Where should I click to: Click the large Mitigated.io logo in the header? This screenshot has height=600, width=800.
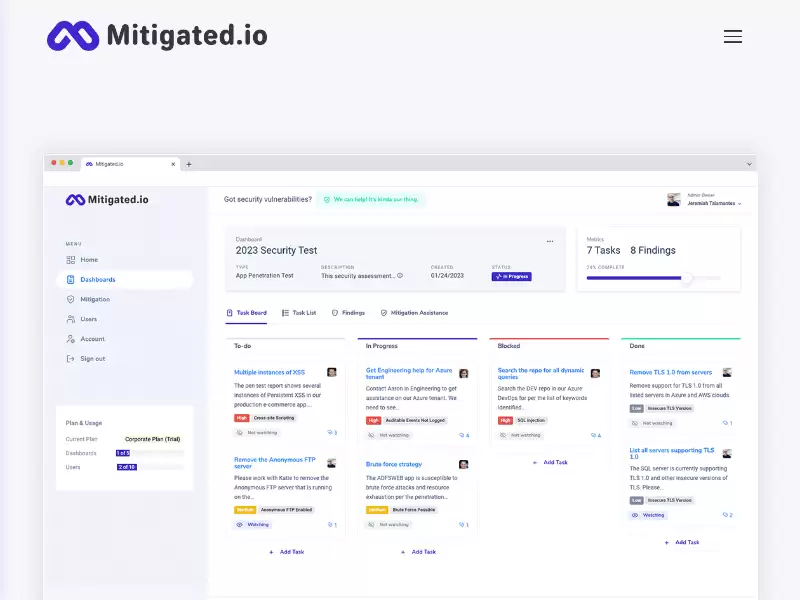157,36
